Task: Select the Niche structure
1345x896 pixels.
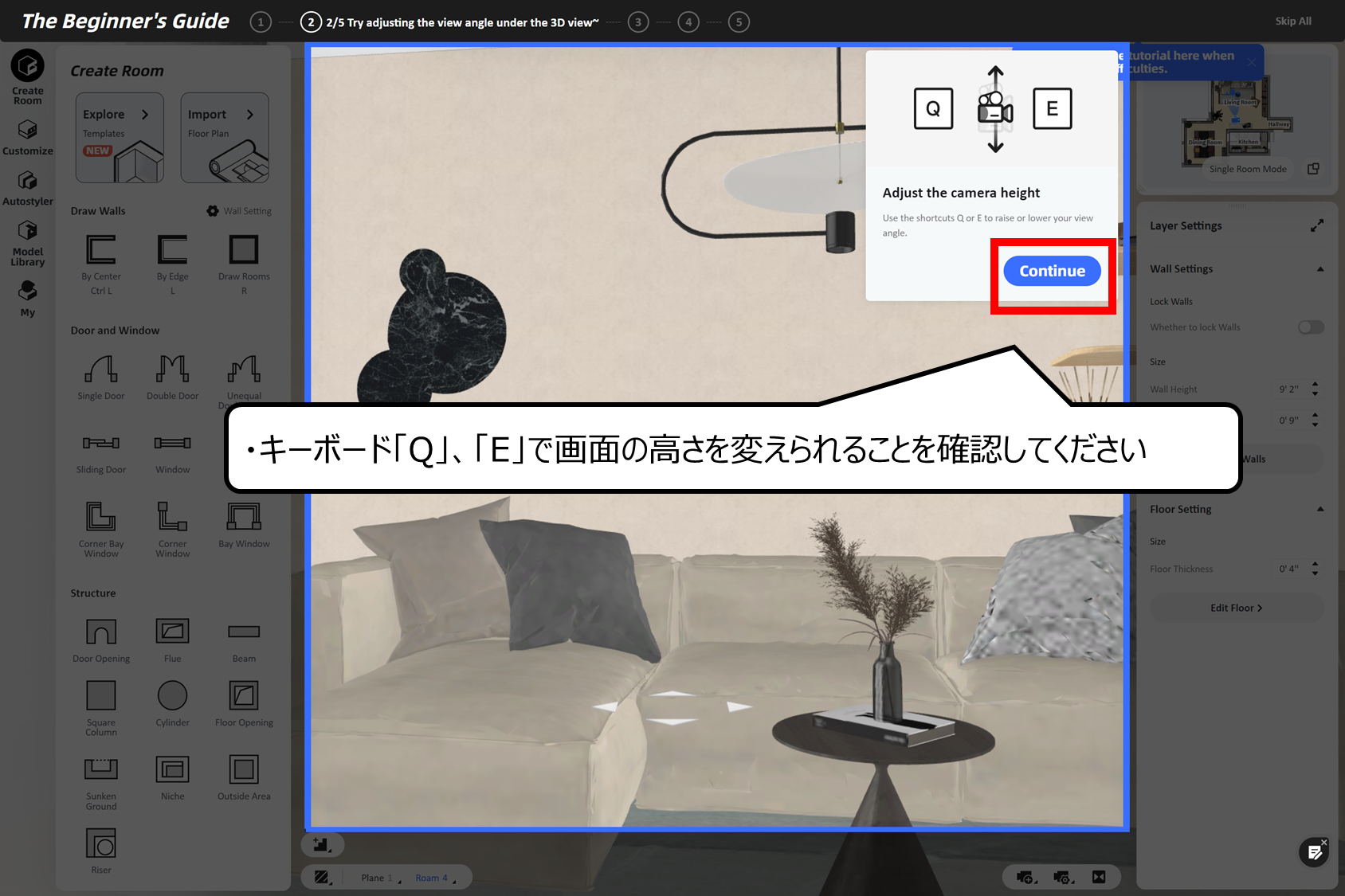Action: [172, 778]
